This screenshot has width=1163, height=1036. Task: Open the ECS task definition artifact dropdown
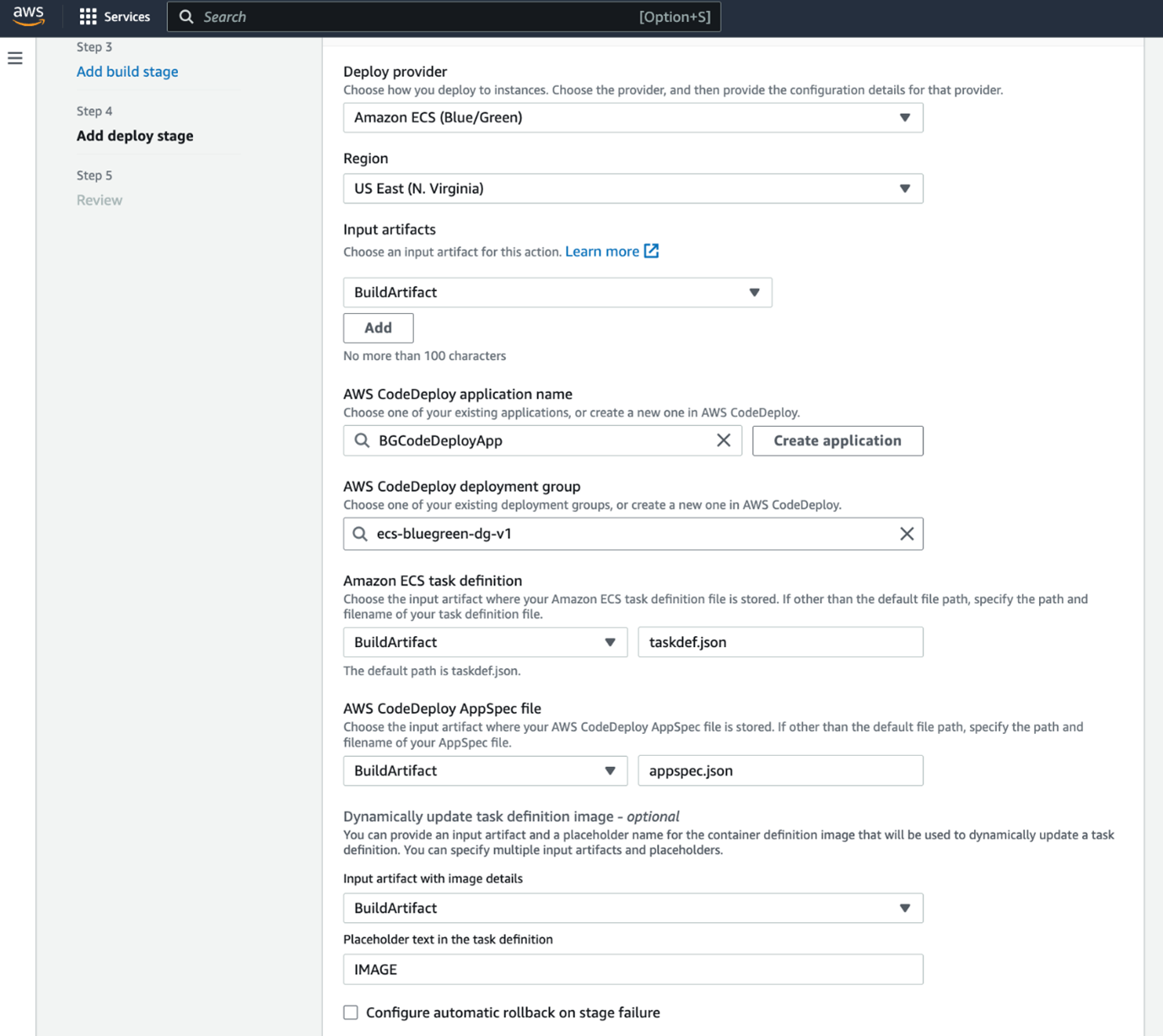pyautogui.click(x=485, y=642)
